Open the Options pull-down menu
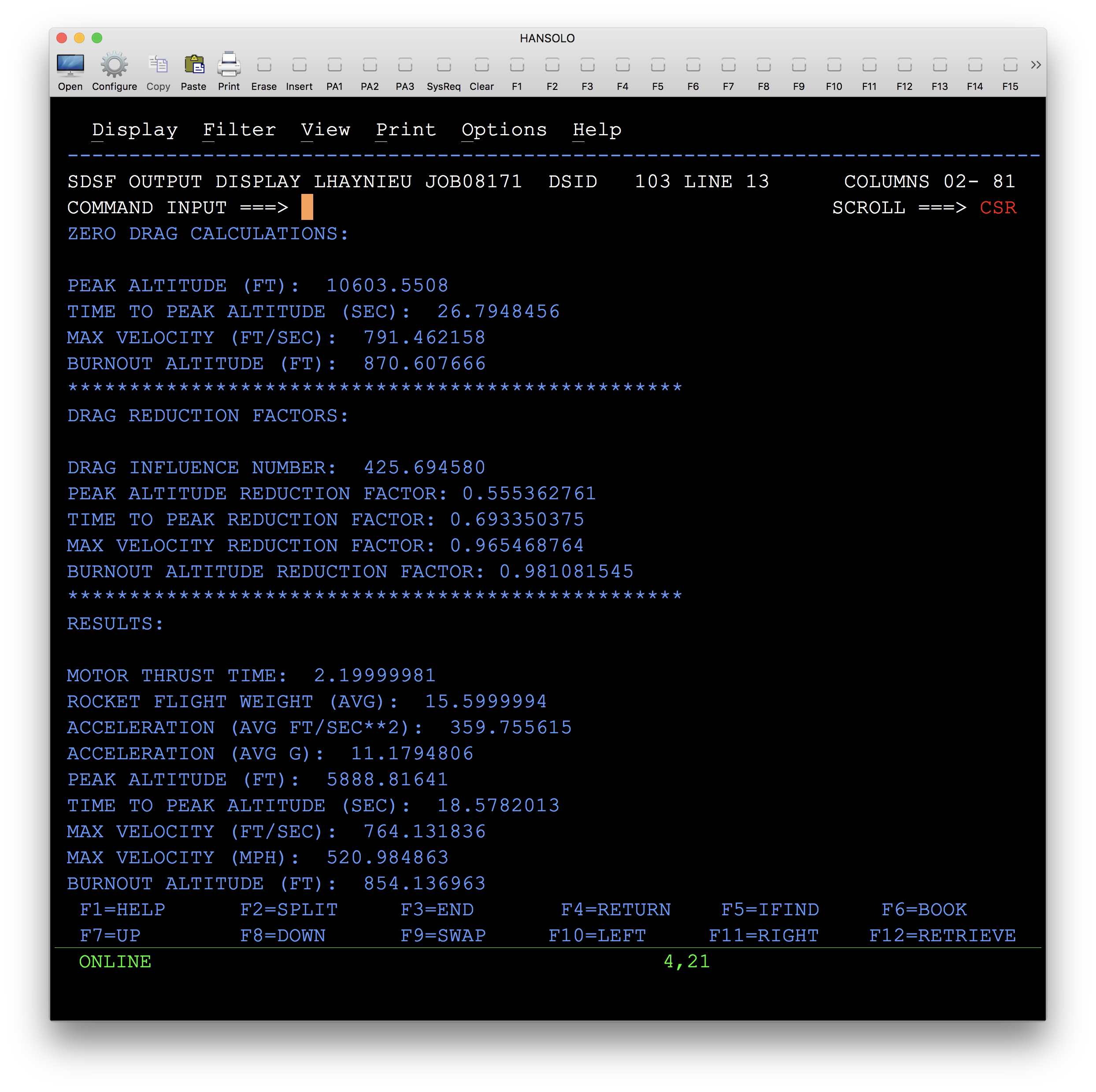This screenshot has width=1096, height=1092. point(504,130)
